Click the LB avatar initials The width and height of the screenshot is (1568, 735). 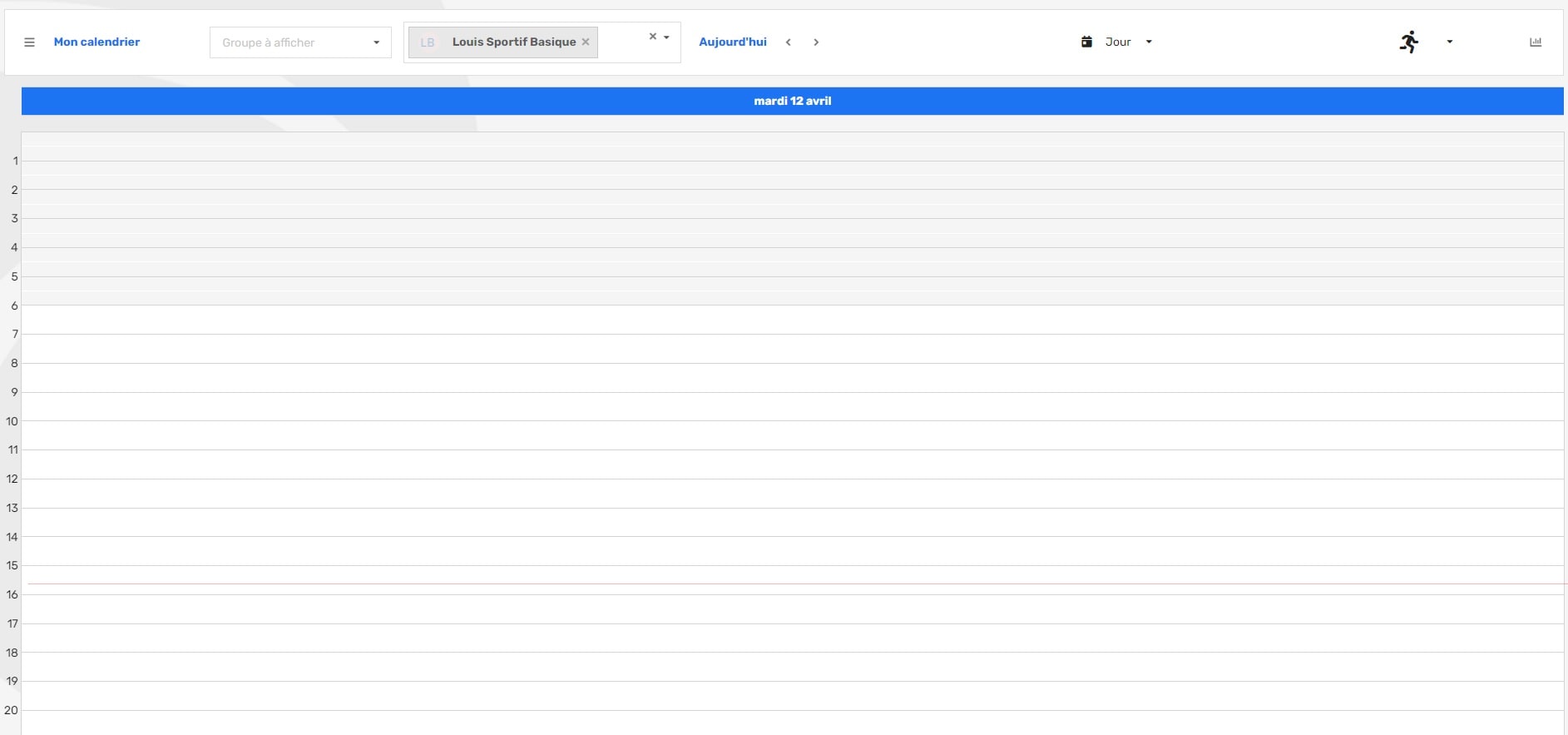(x=428, y=42)
